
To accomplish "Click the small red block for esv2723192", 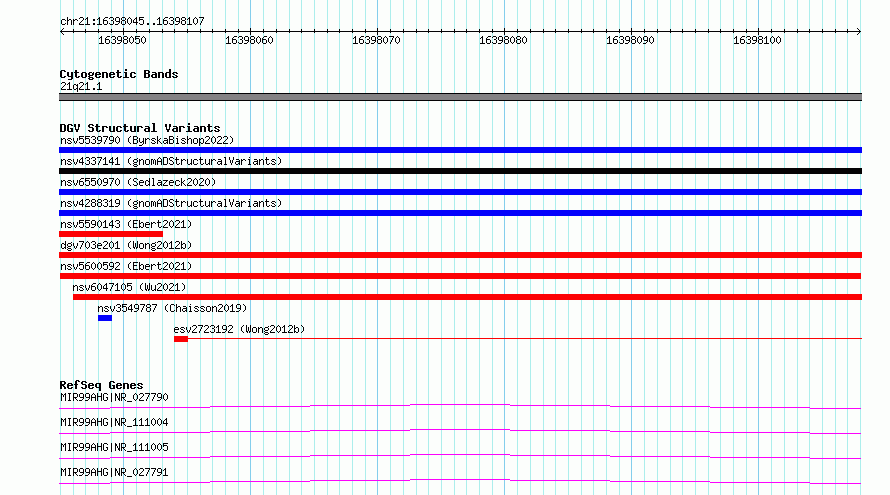I will [180, 339].
